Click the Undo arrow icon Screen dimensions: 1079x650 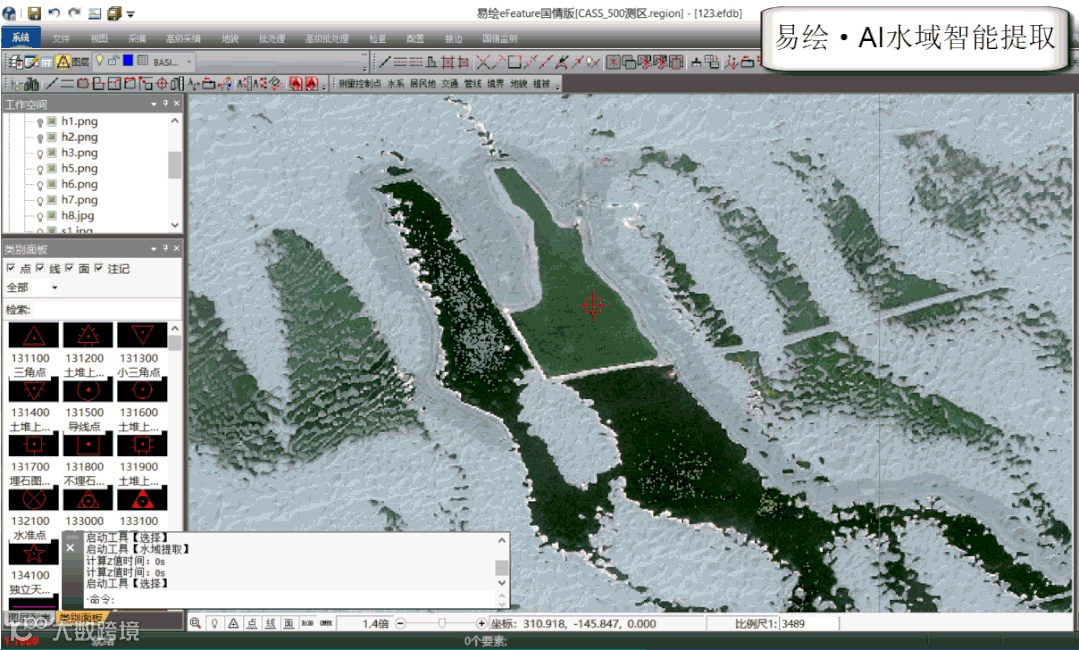tap(54, 12)
